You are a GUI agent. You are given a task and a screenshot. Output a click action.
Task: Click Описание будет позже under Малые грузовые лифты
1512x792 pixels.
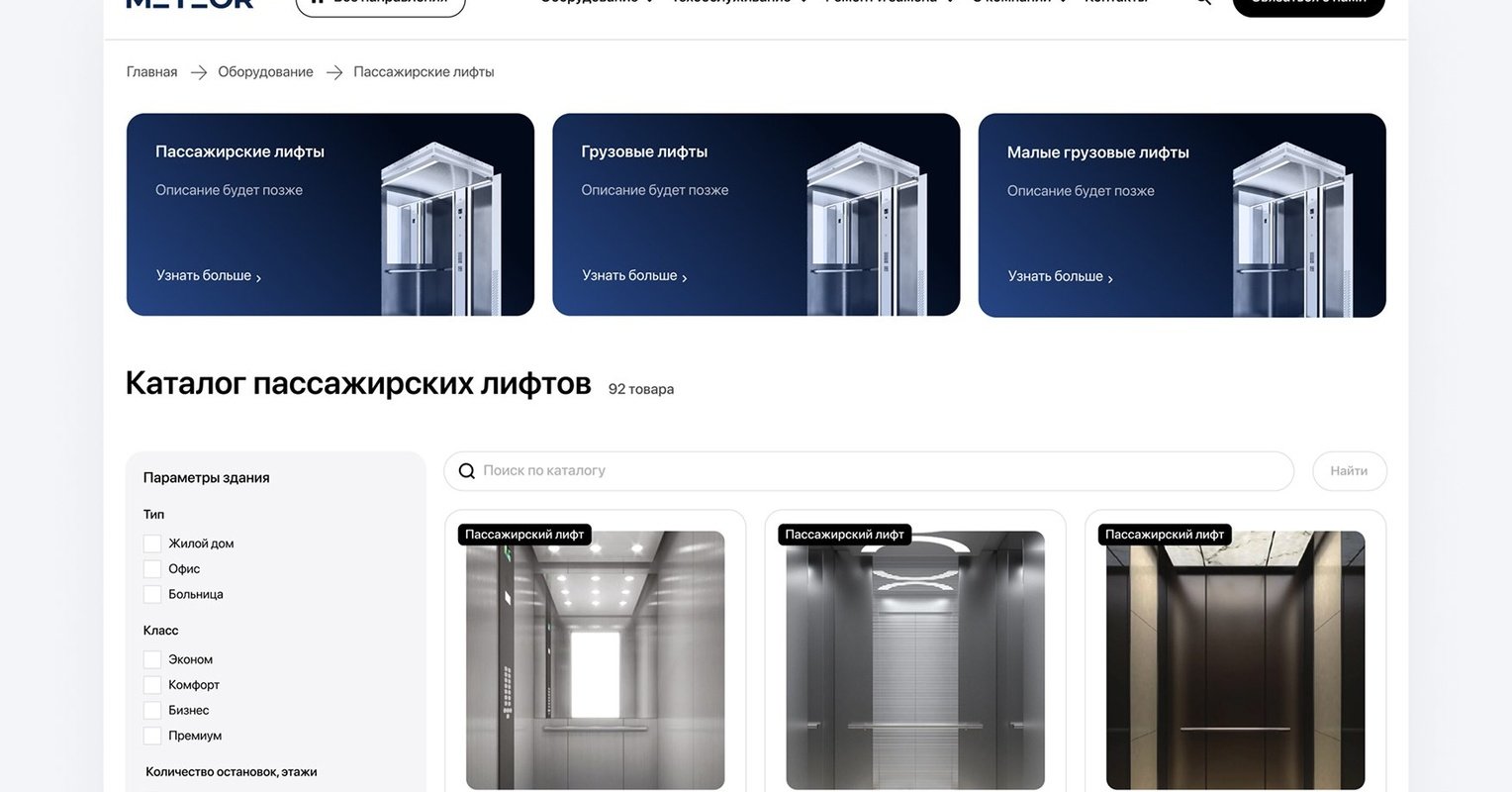point(1081,191)
